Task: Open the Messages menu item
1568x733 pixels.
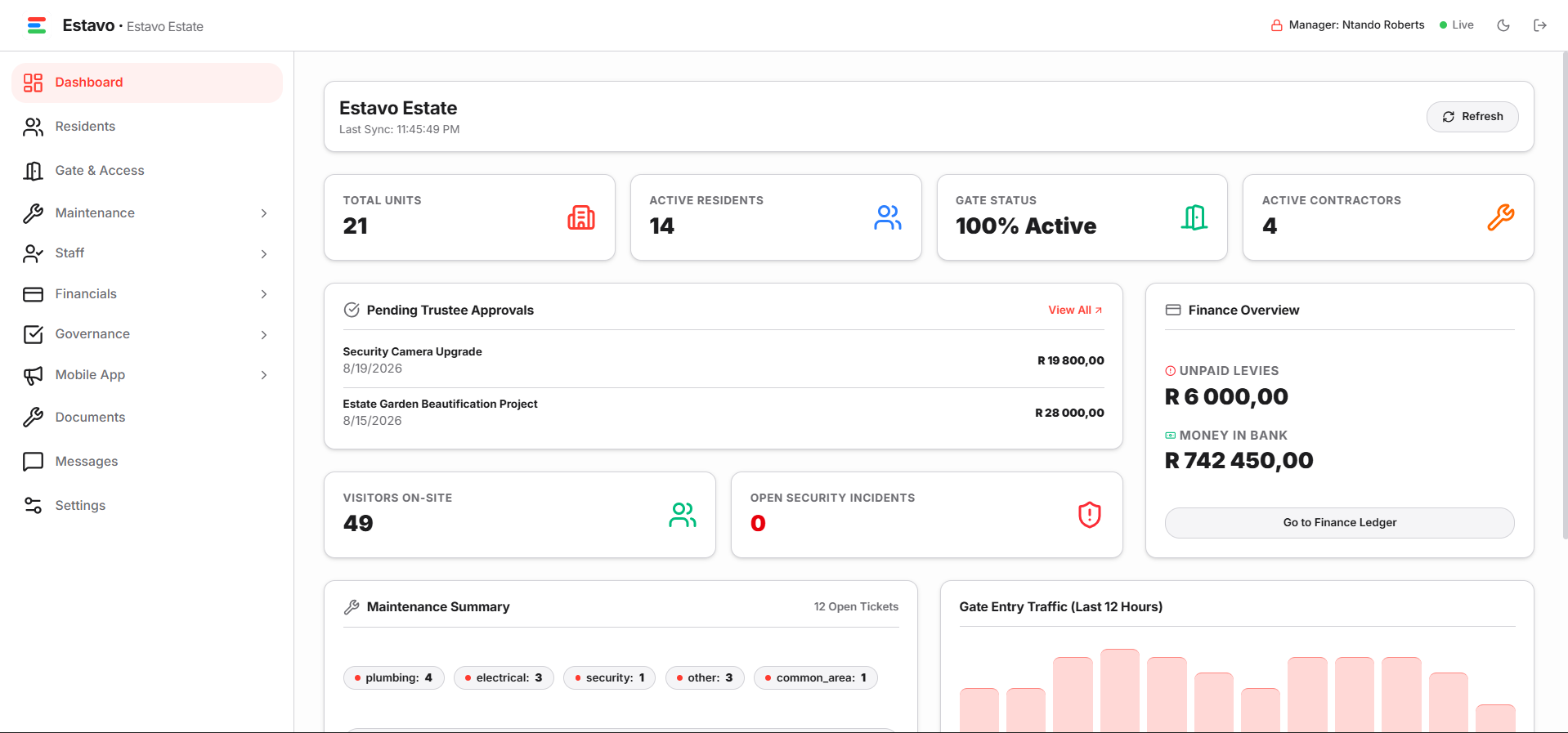Action: point(147,462)
